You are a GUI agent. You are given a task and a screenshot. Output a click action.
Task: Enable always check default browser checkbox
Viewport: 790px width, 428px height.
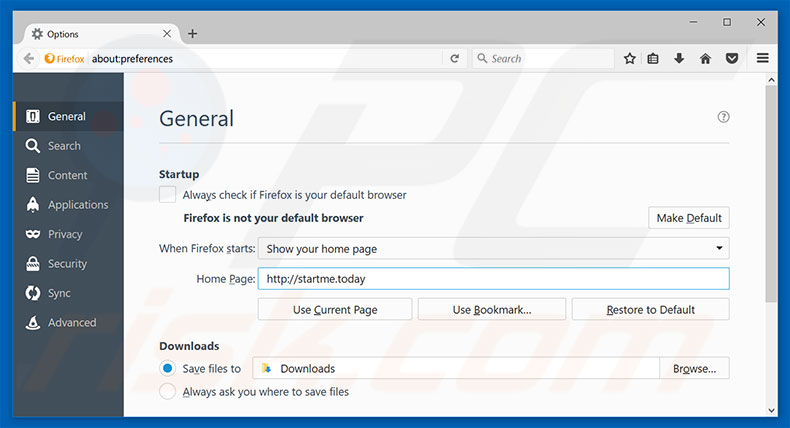click(168, 195)
